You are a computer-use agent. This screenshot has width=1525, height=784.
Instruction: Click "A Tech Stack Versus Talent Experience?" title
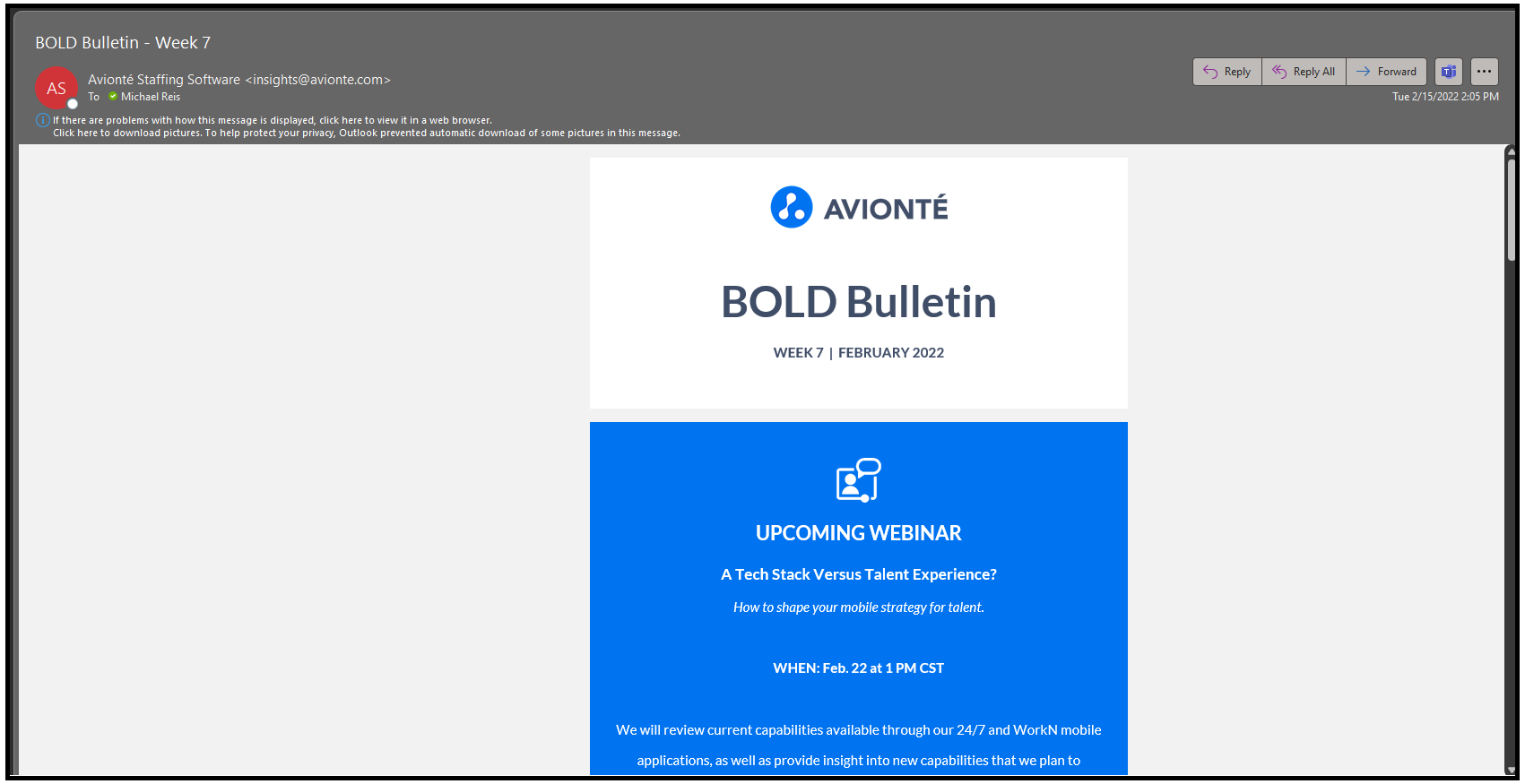click(x=859, y=574)
